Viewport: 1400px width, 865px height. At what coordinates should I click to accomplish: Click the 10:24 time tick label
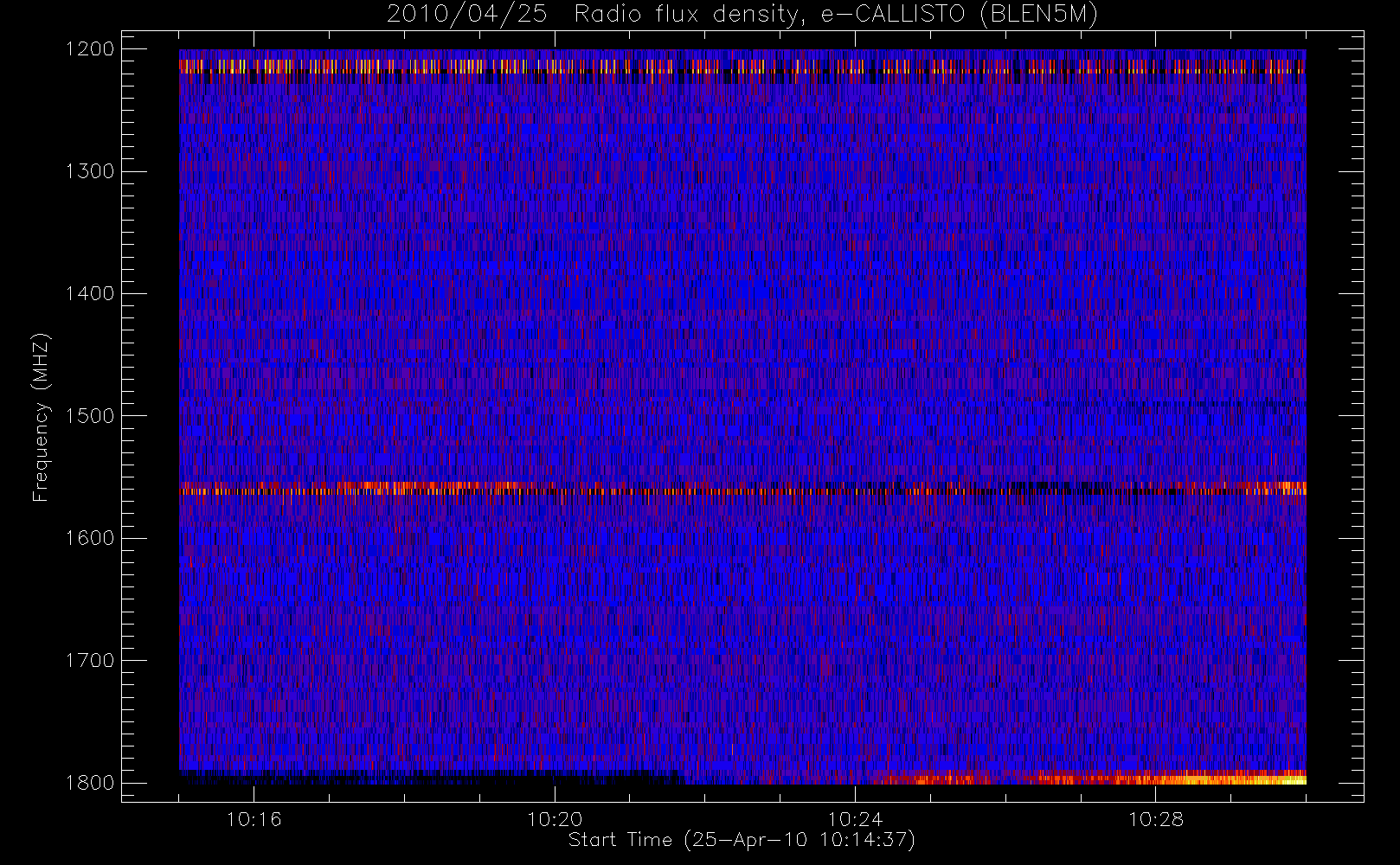coord(855,819)
